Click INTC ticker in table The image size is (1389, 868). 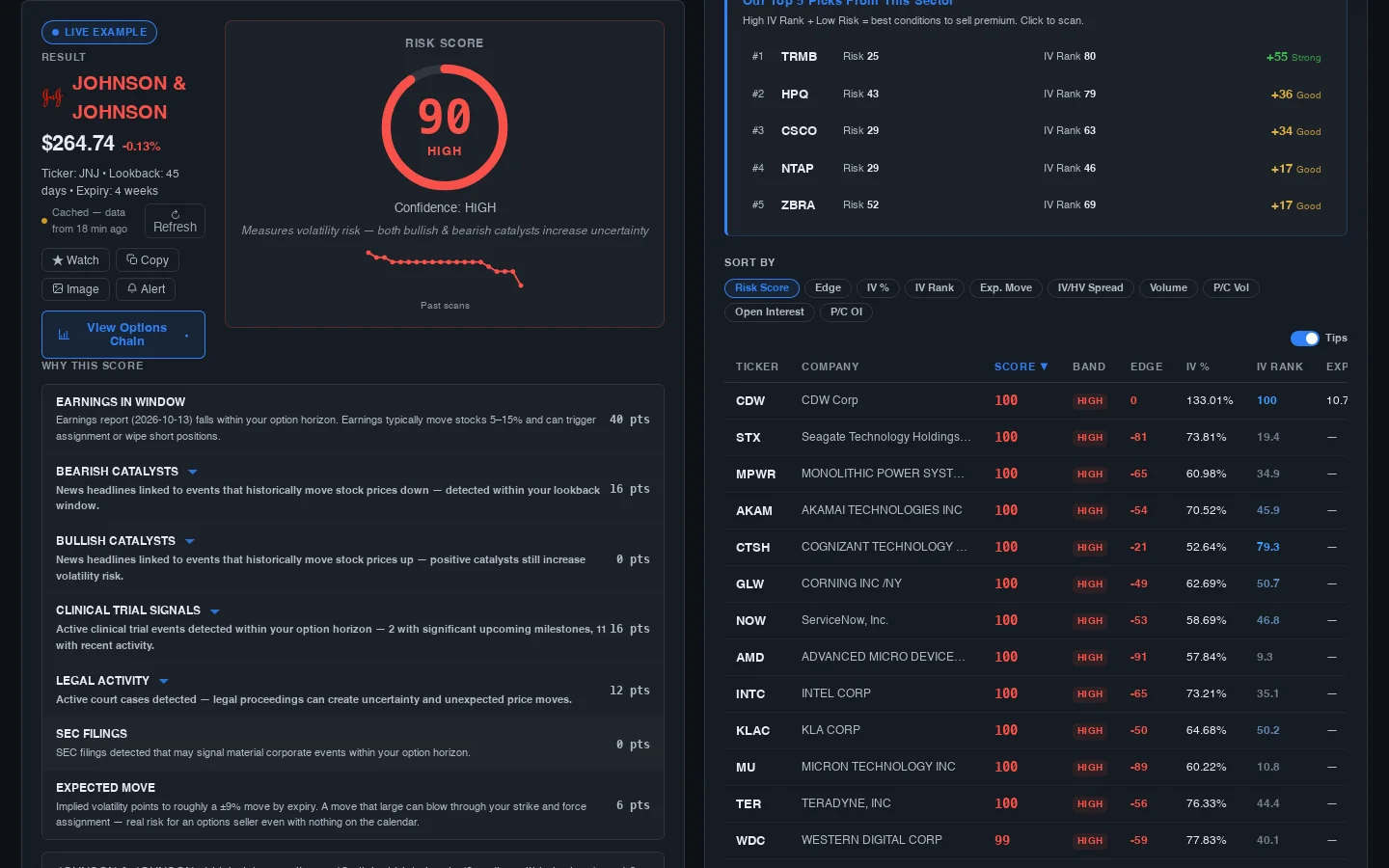point(750,694)
